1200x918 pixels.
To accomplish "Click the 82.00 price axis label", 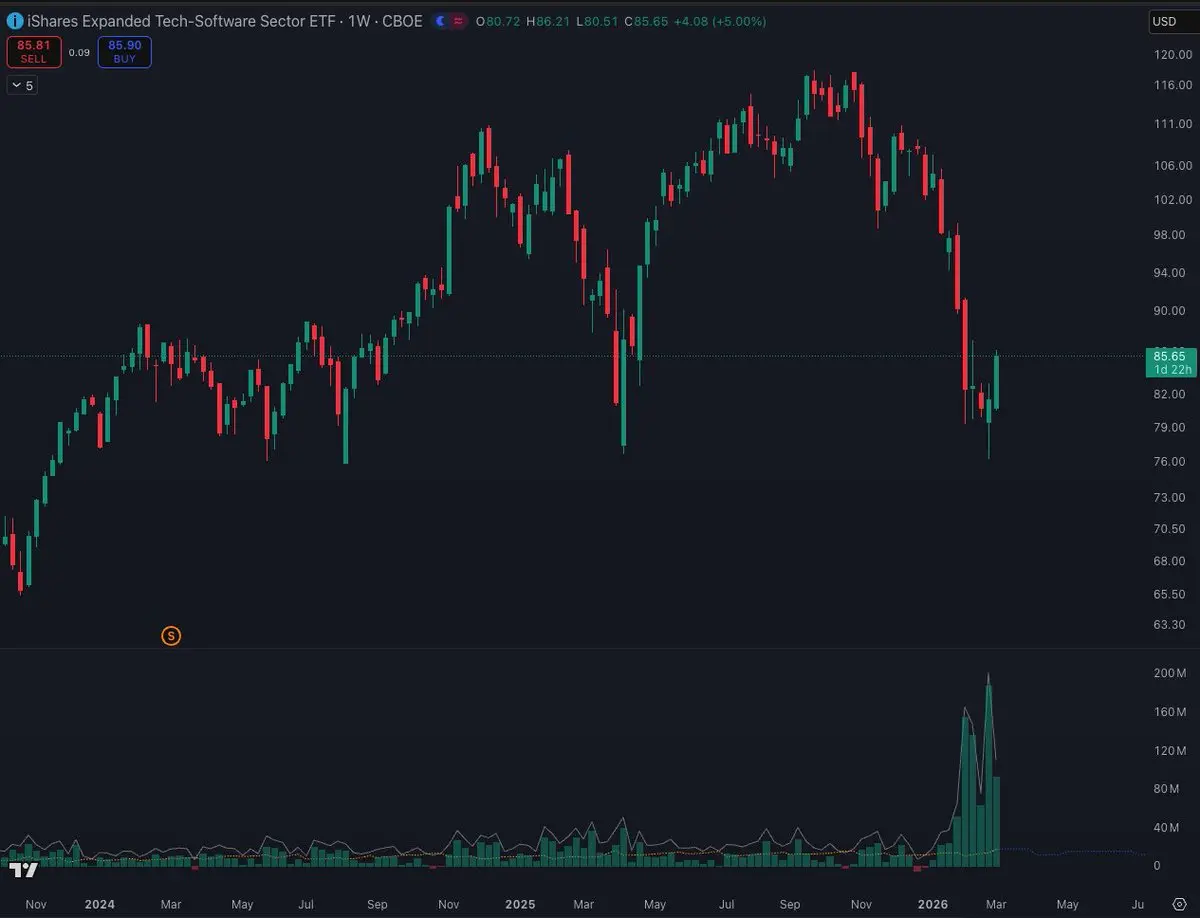I will coord(1171,394).
